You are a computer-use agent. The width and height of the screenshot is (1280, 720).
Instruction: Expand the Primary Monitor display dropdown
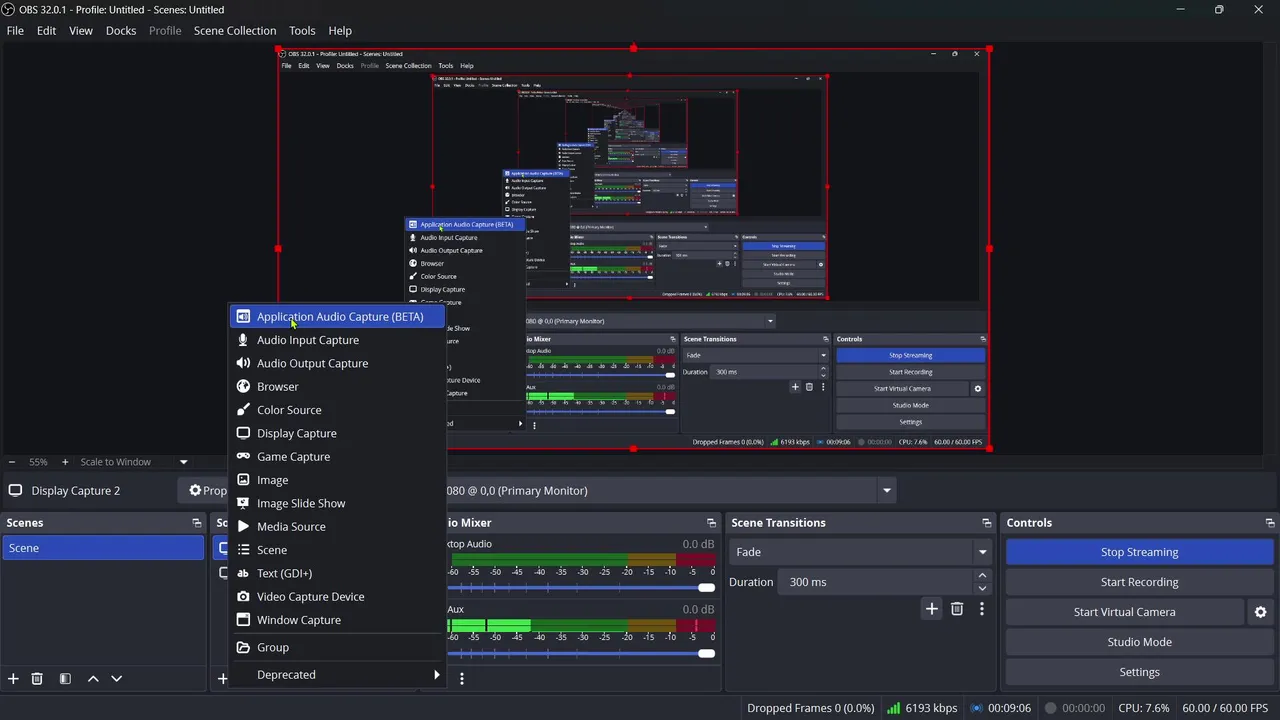(x=886, y=491)
